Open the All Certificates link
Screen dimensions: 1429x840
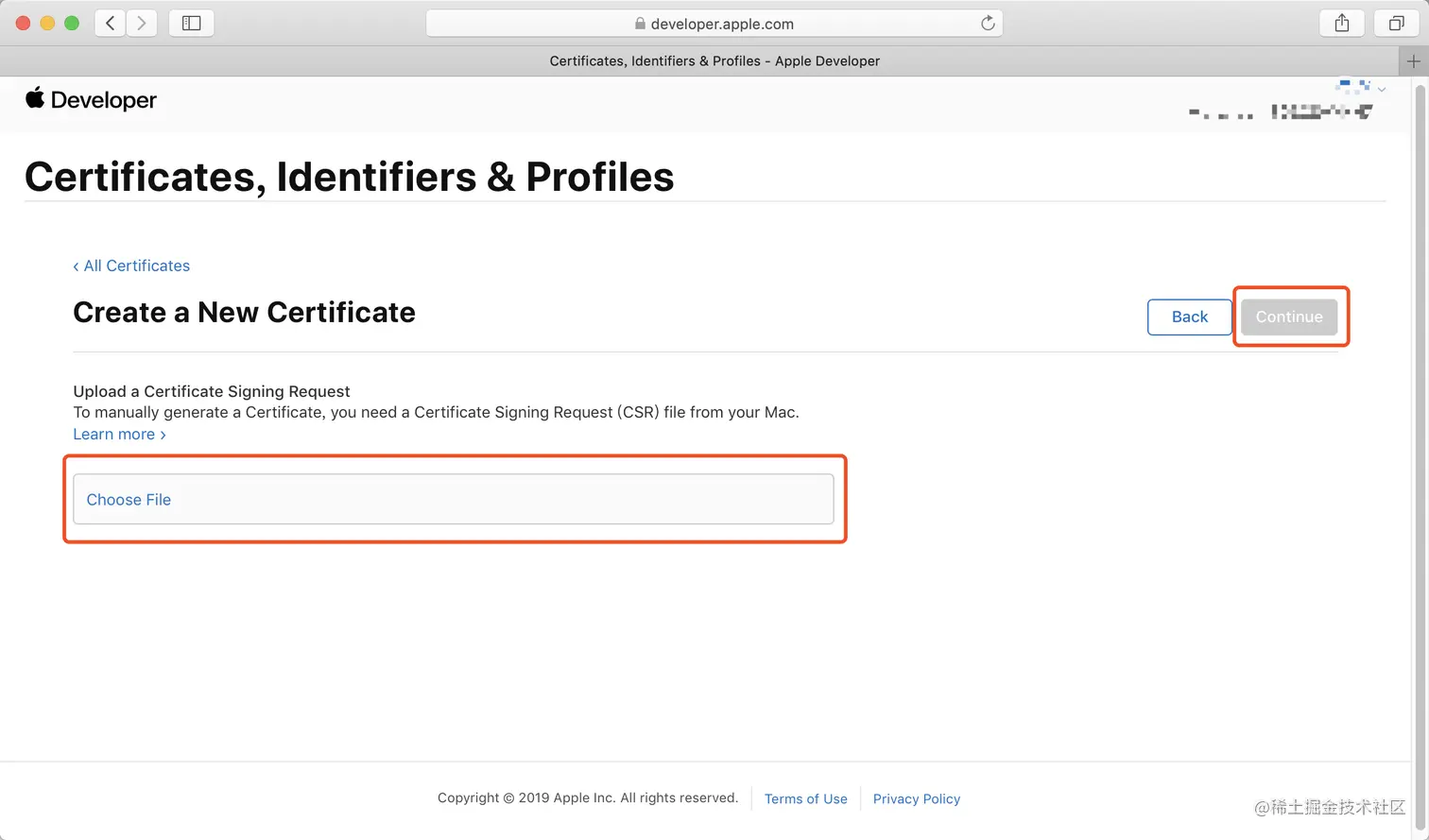tap(131, 266)
